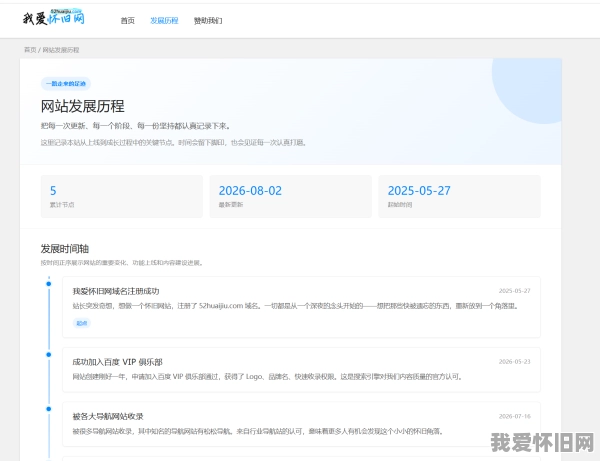Screen dimensions: 600x461
Task: Click the 起始时间 label
Action: coord(400,205)
